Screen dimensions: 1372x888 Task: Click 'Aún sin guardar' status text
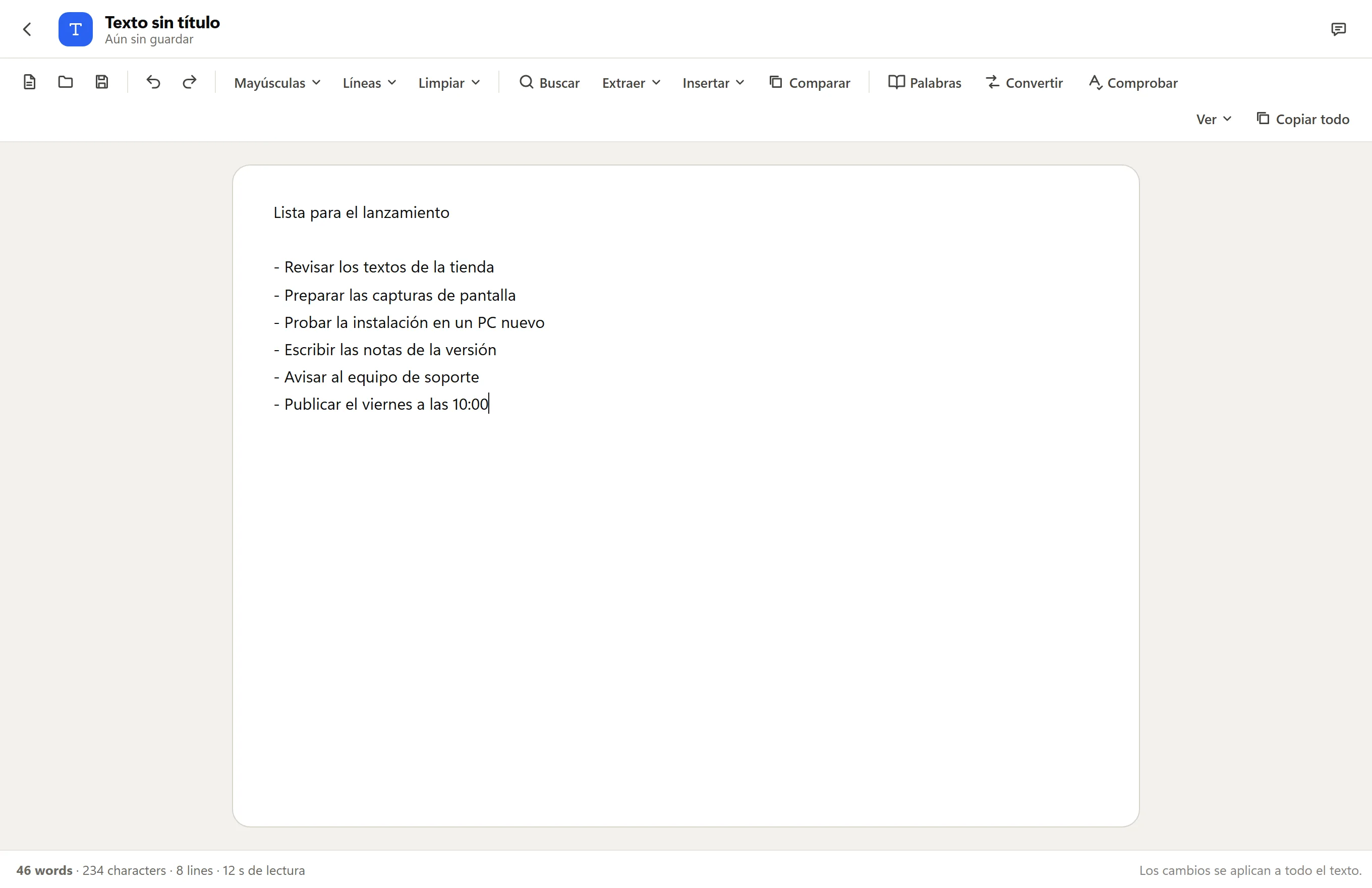point(149,39)
